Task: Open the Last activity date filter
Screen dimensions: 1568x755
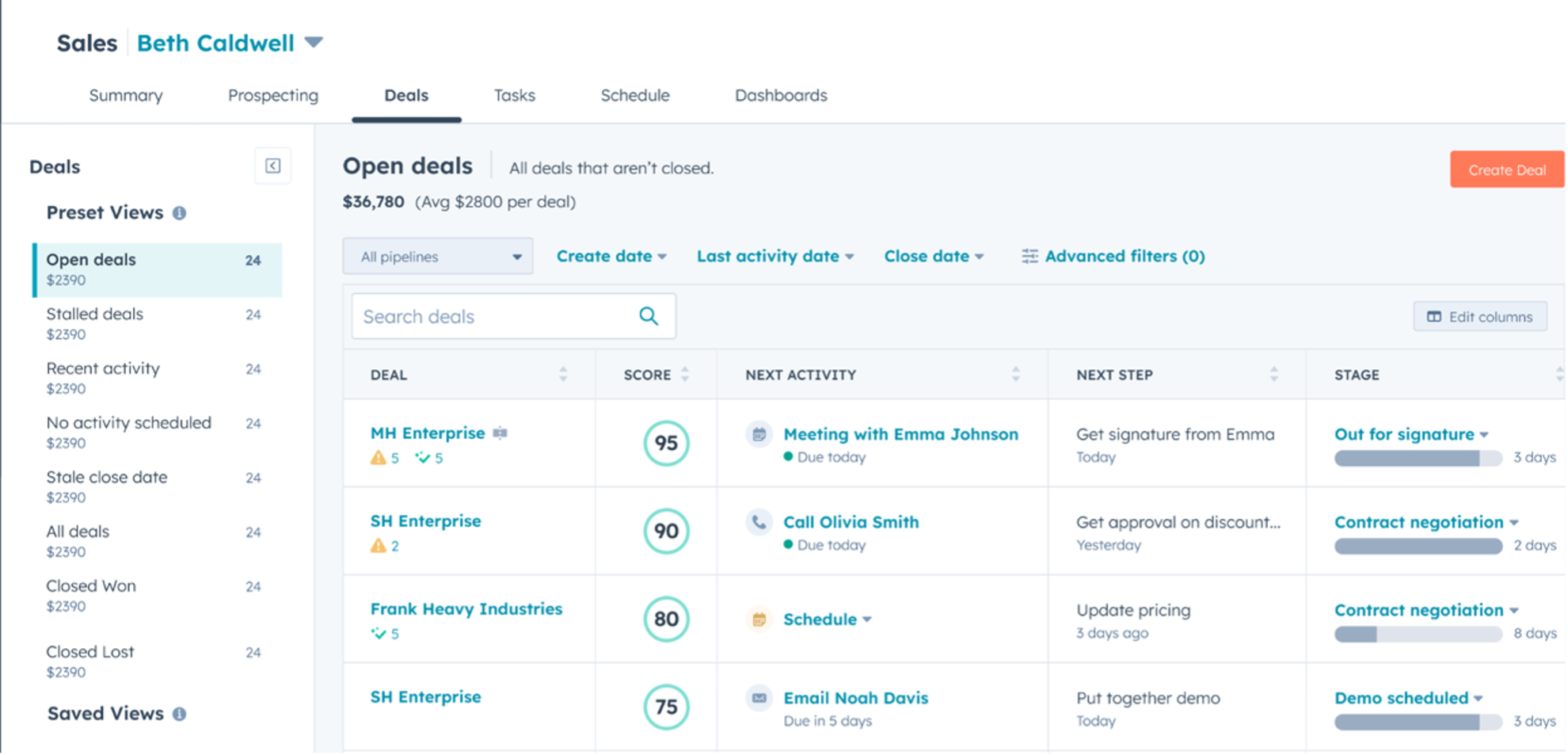Action: click(775, 256)
